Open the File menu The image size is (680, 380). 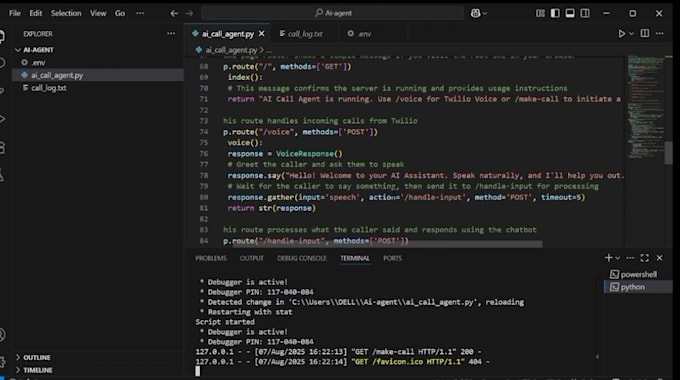(x=15, y=13)
